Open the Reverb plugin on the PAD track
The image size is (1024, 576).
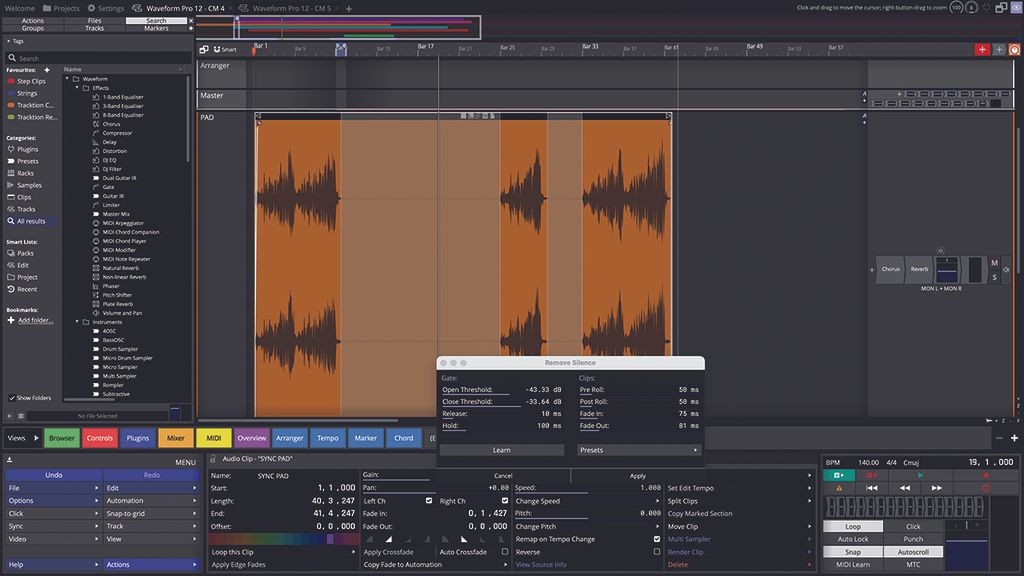click(x=918, y=269)
